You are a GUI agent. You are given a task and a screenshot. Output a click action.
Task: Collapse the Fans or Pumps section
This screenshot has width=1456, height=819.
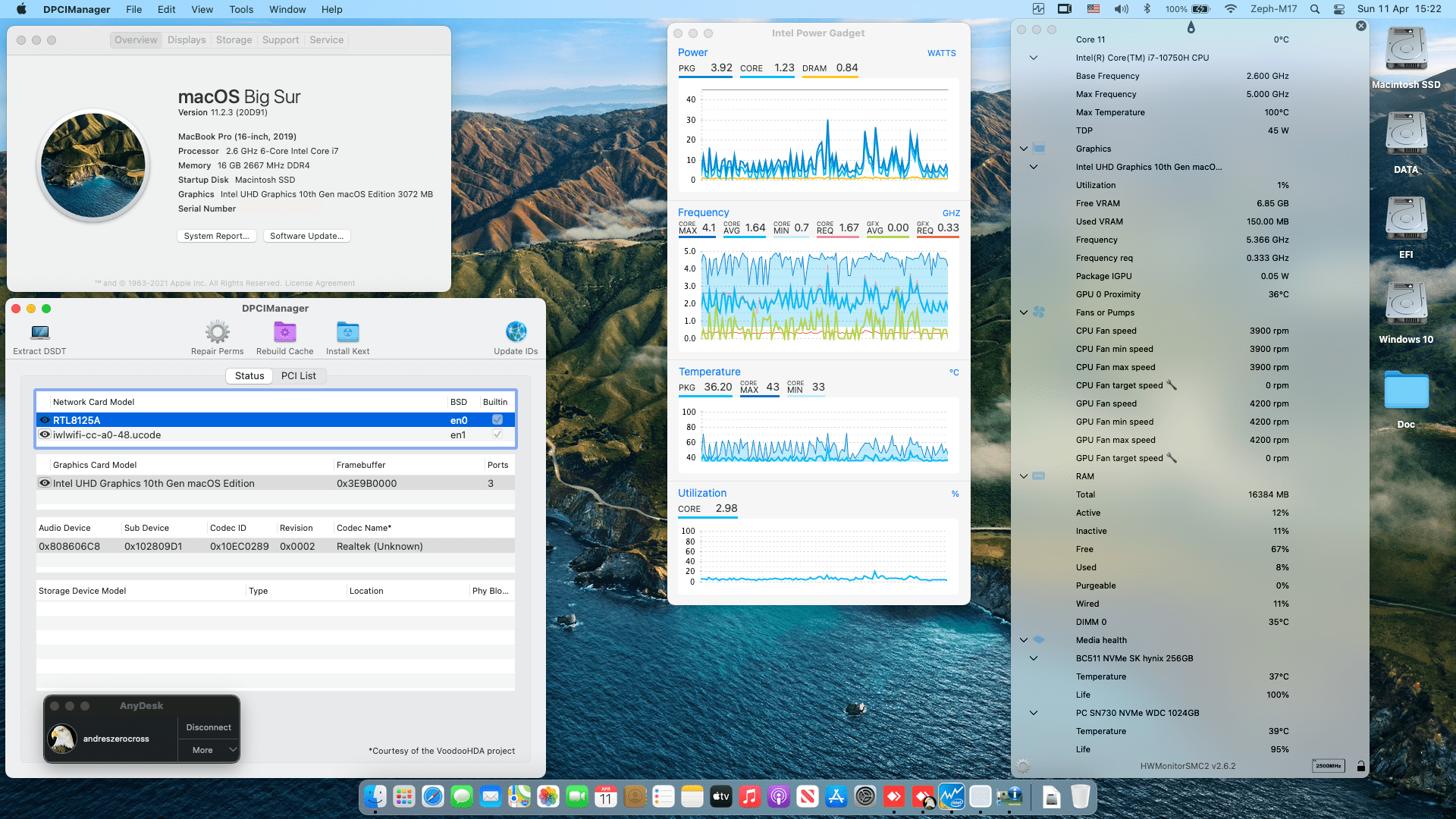tap(1024, 312)
